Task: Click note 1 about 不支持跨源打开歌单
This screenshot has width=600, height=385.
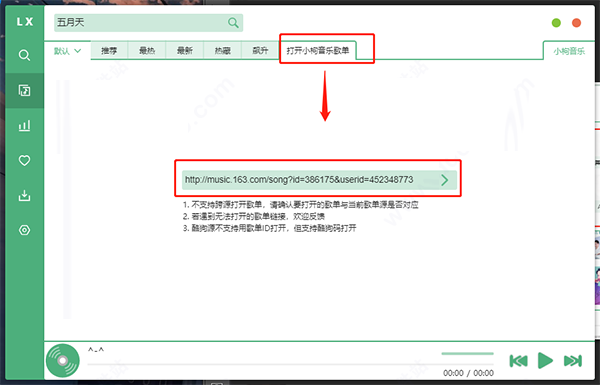Action: click(300, 205)
